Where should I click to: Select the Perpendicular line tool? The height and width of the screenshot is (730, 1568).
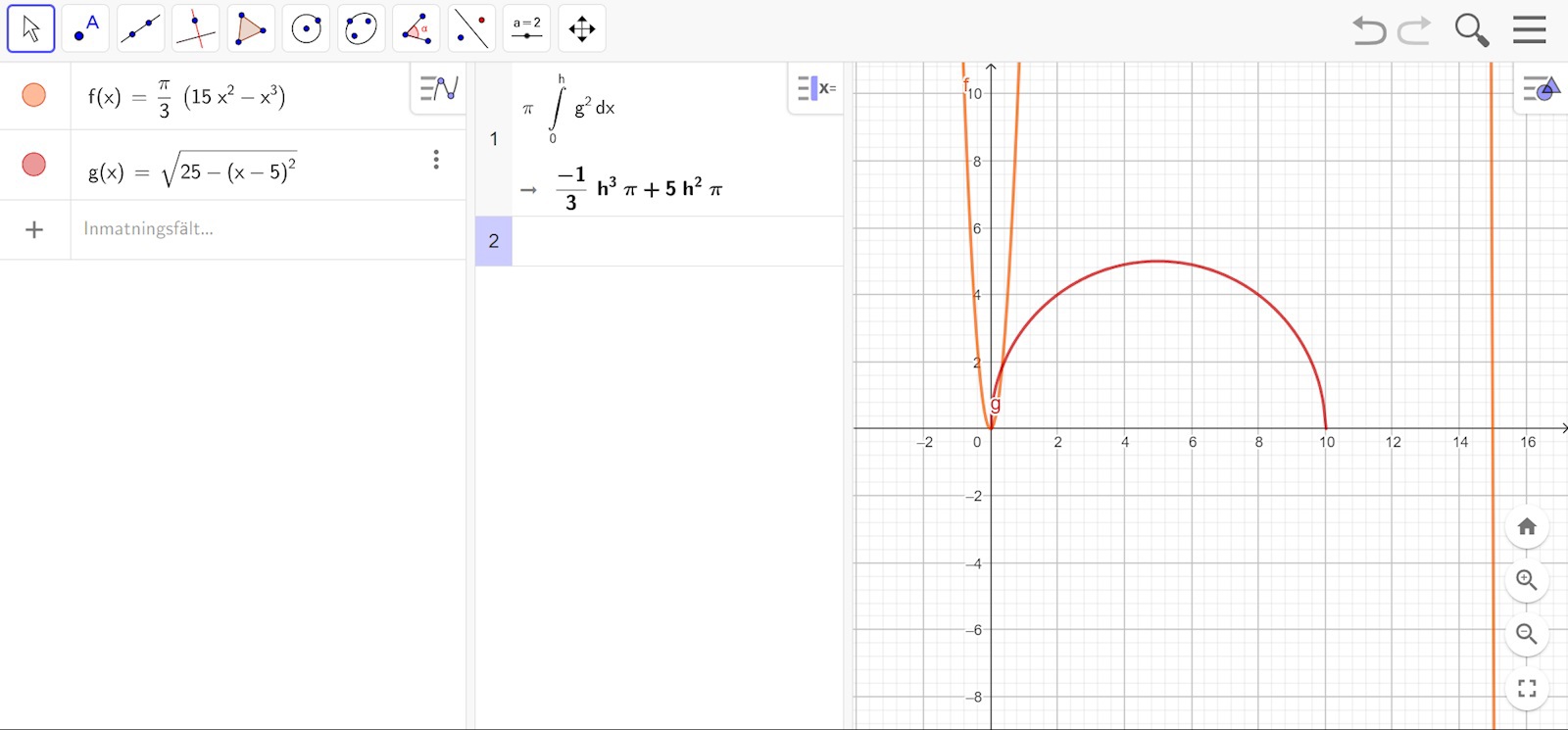click(x=196, y=28)
